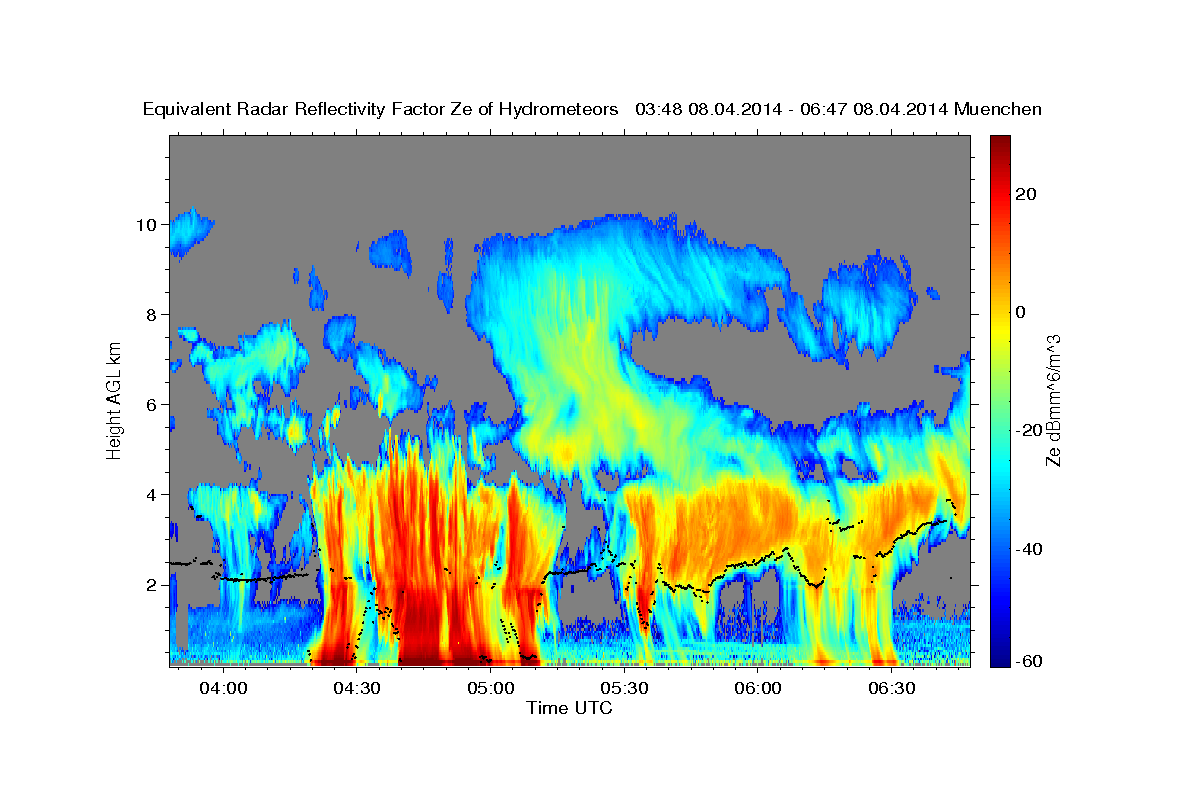Click the 'Time UTC' x-axis label

[x=569, y=708]
